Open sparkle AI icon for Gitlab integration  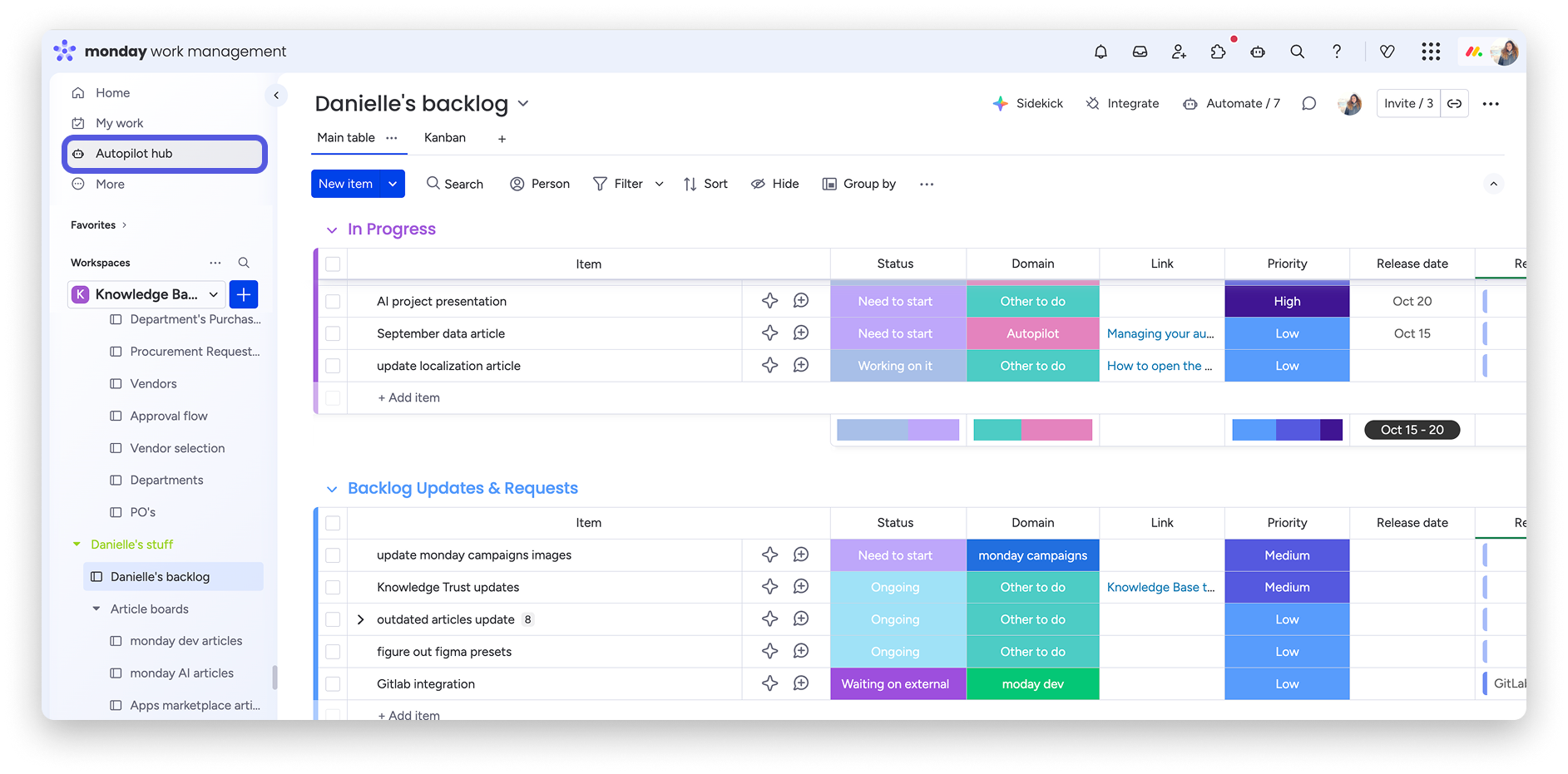(770, 683)
